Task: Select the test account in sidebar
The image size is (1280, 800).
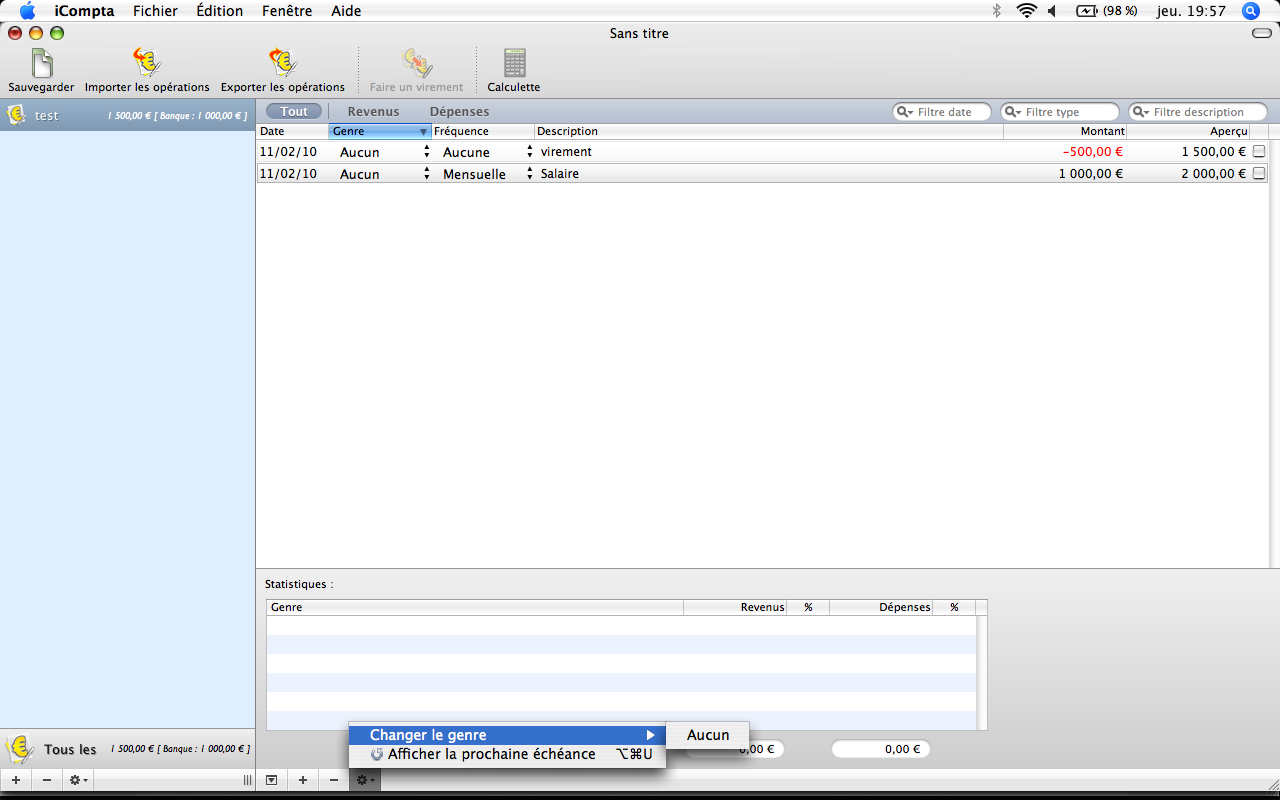Action: pyautogui.click(x=127, y=115)
